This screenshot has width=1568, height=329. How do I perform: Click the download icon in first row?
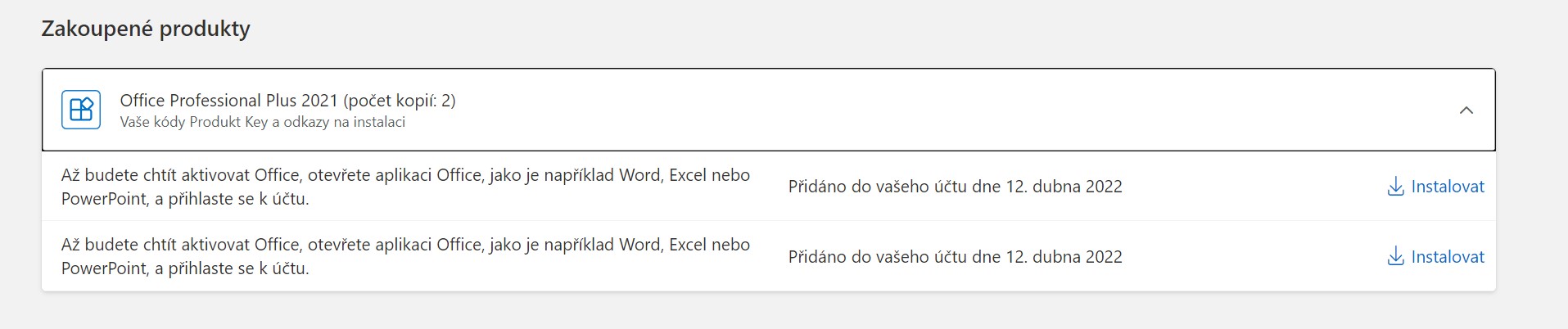click(1395, 187)
